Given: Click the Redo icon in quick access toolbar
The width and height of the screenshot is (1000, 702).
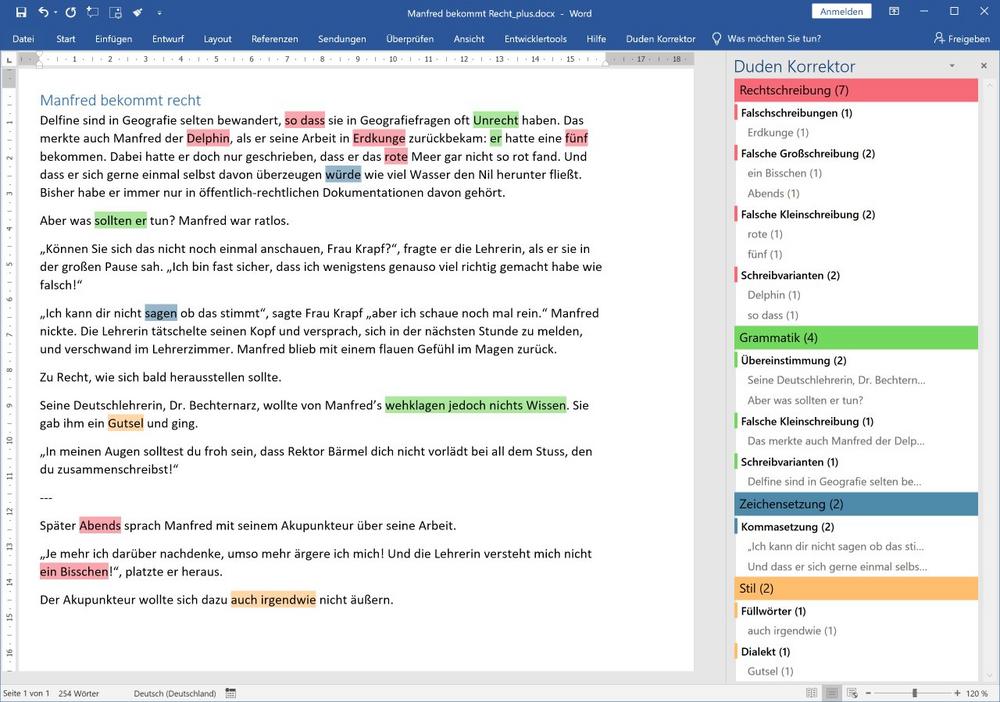Looking at the screenshot, I should (70, 12).
